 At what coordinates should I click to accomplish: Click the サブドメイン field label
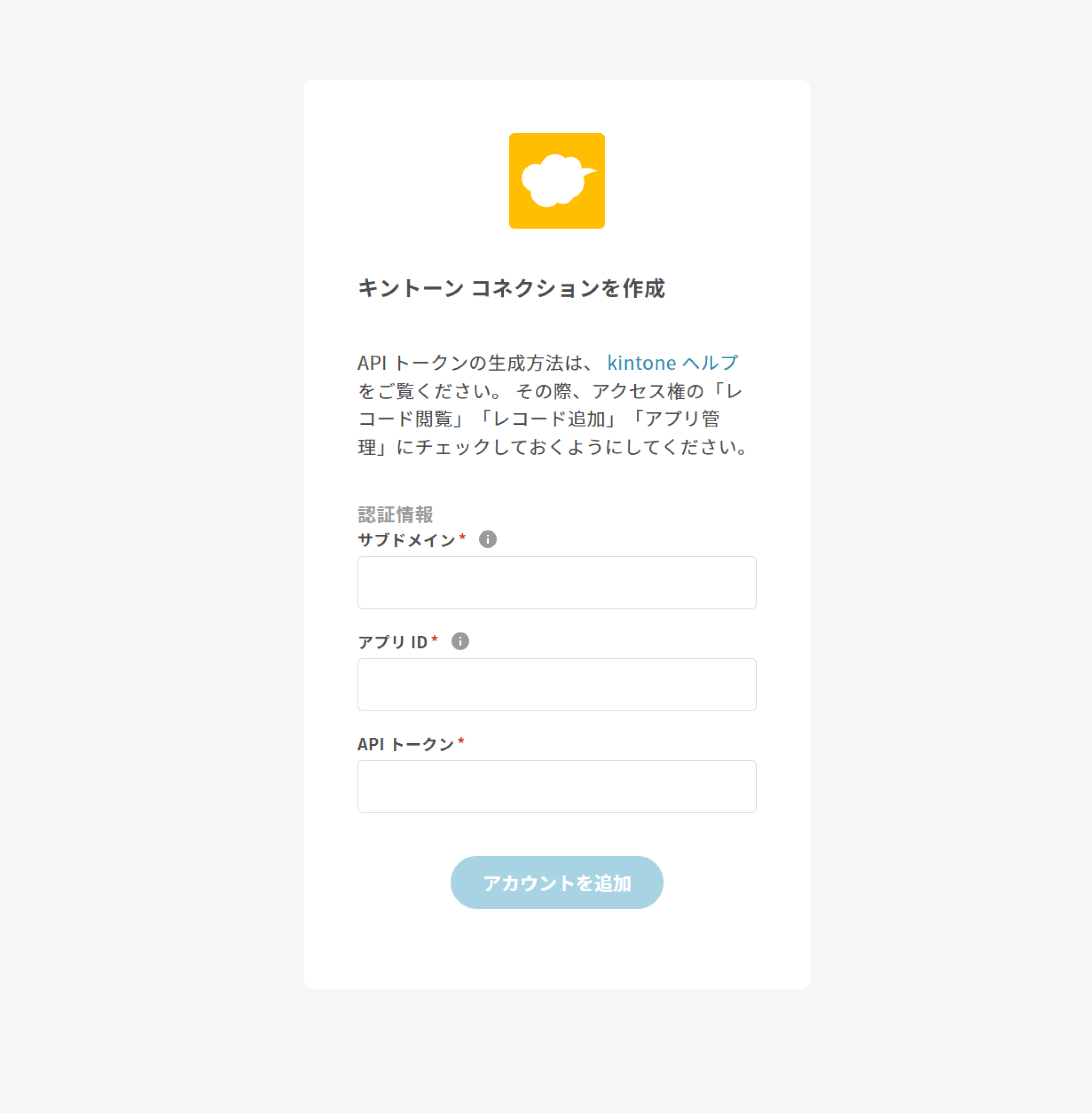pos(406,539)
